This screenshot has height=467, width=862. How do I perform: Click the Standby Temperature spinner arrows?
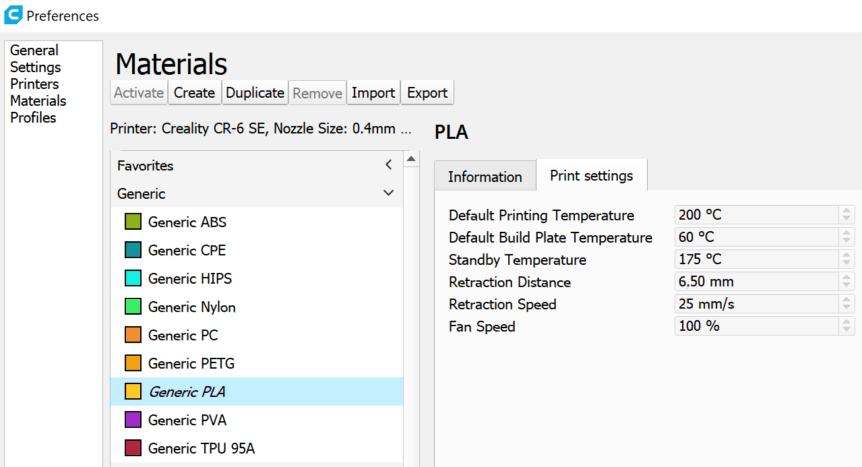click(x=847, y=259)
